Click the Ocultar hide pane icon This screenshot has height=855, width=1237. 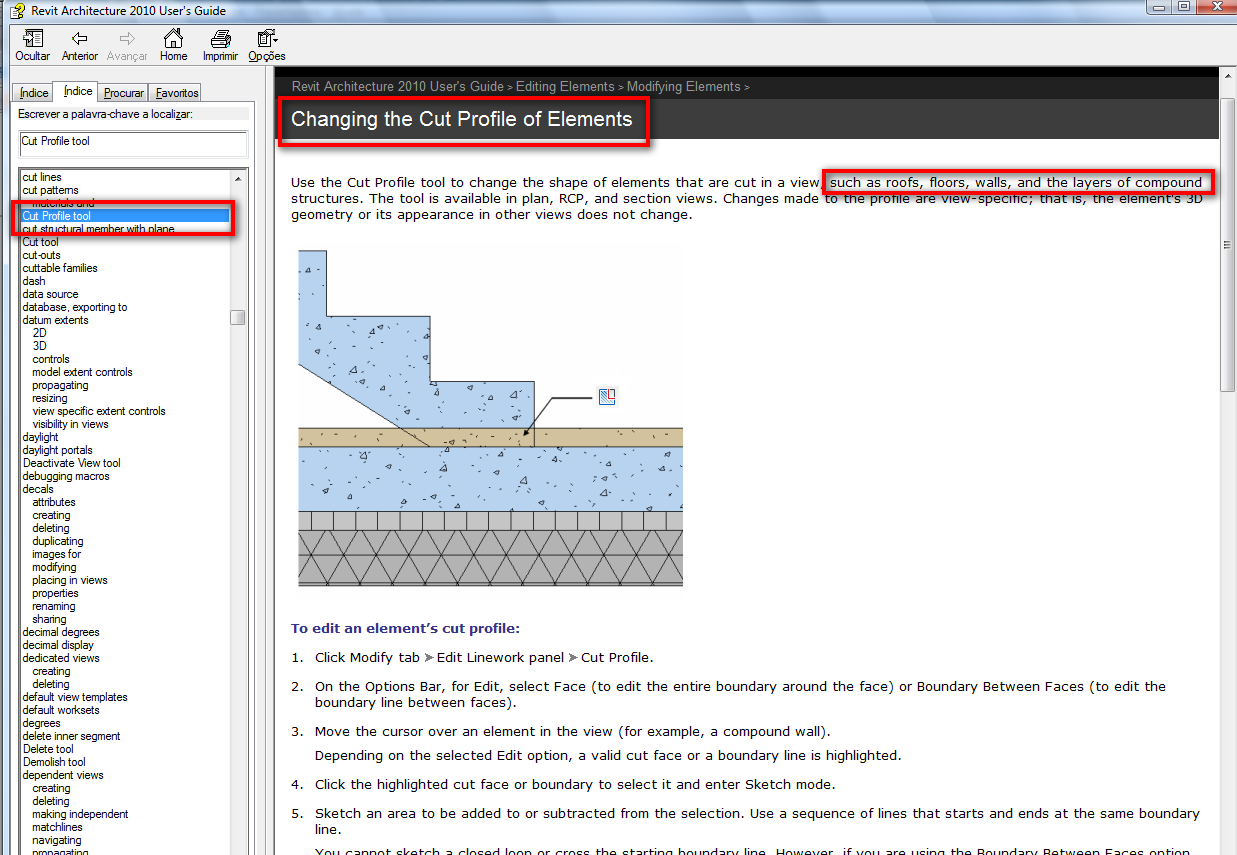click(x=33, y=39)
